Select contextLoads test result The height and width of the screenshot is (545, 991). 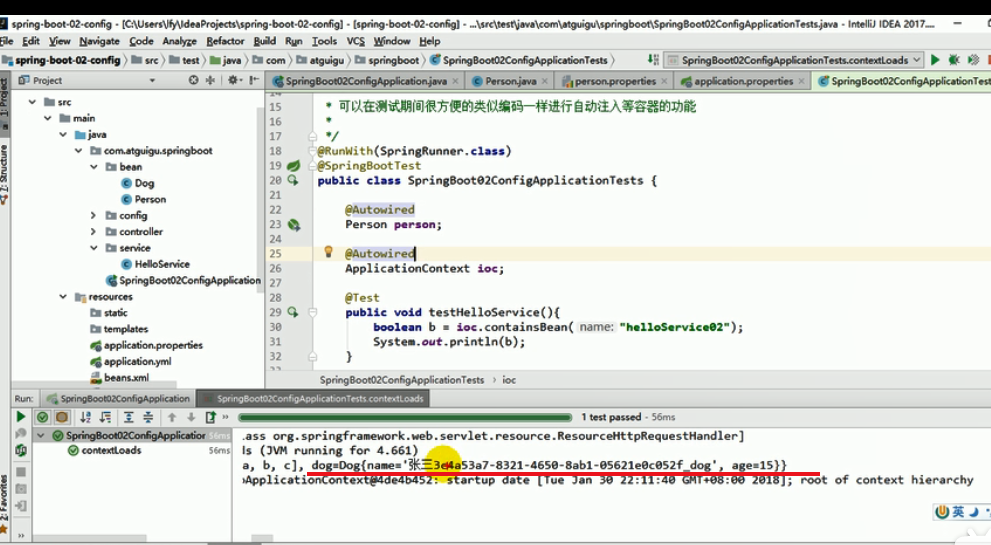click(x=111, y=450)
